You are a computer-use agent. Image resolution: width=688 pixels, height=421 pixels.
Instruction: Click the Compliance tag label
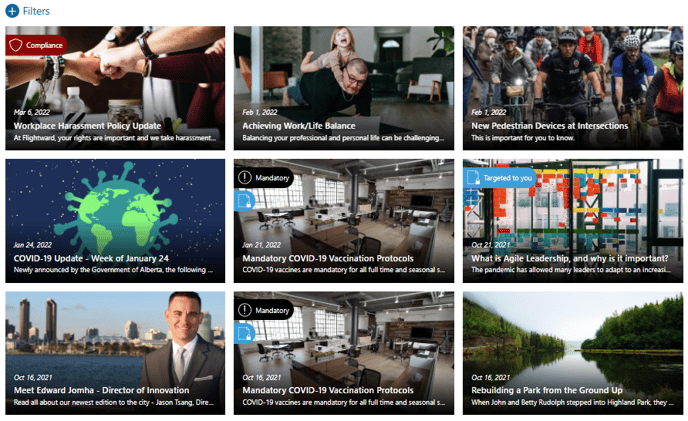(44, 45)
